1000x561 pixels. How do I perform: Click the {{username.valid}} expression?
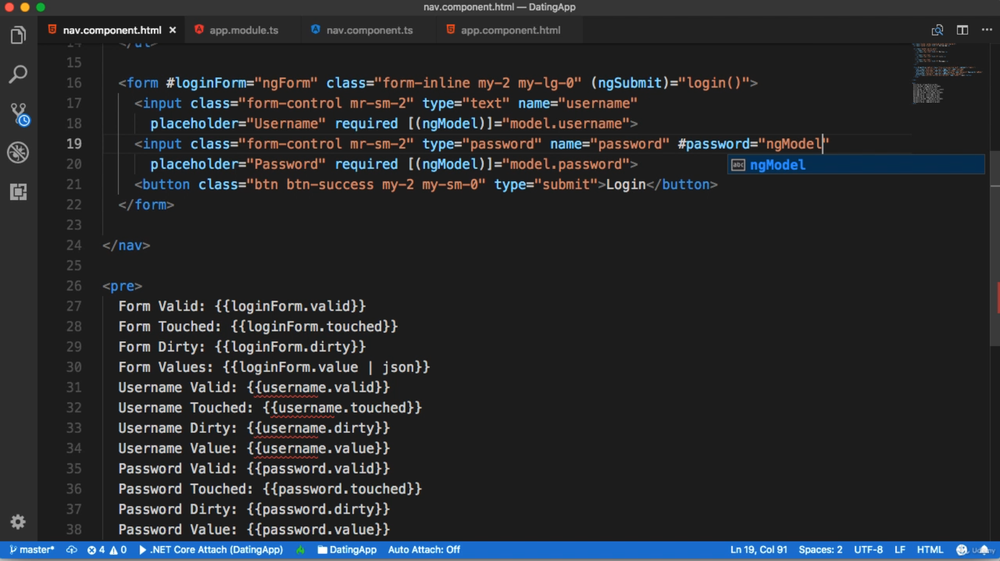(318, 387)
